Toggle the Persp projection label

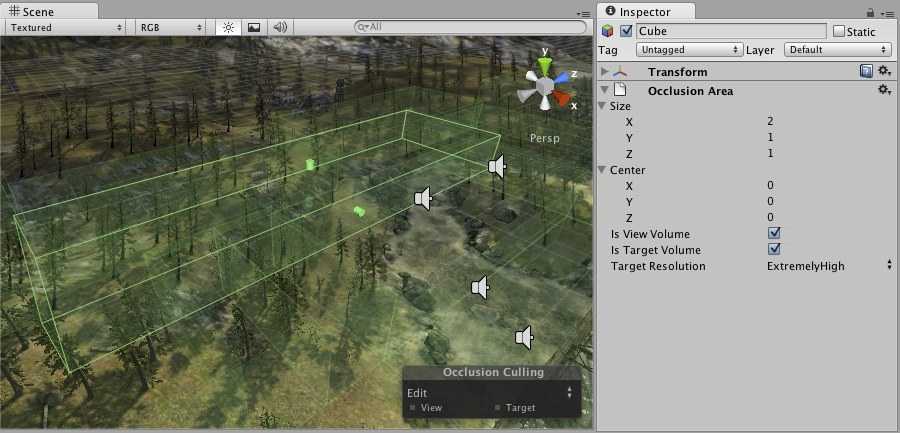pos(544,138)
